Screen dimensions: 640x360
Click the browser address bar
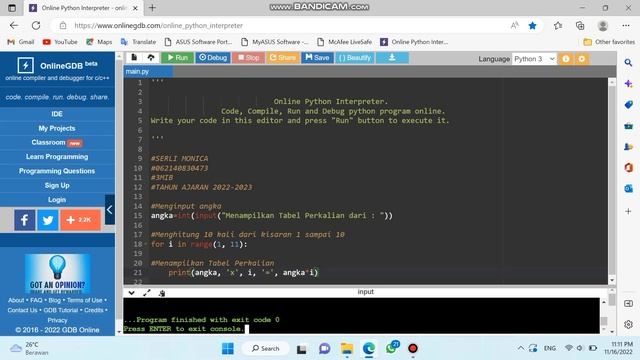click(286, 25)
